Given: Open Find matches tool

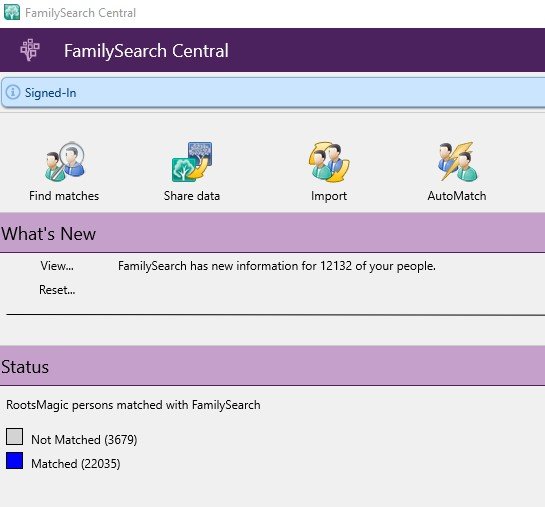Looking at the screenshot, I should (64, 172).
